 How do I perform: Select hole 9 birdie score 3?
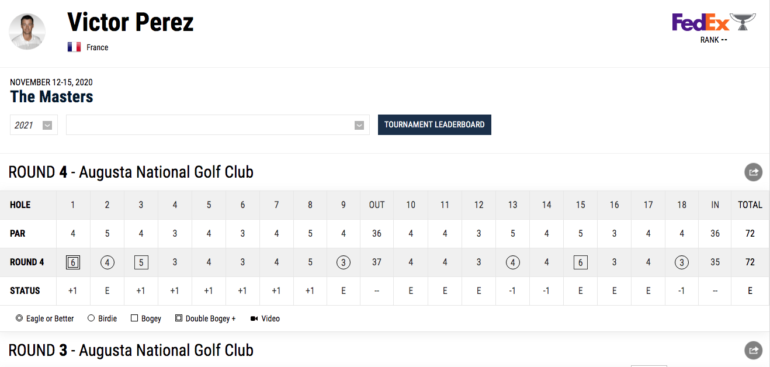343,262
